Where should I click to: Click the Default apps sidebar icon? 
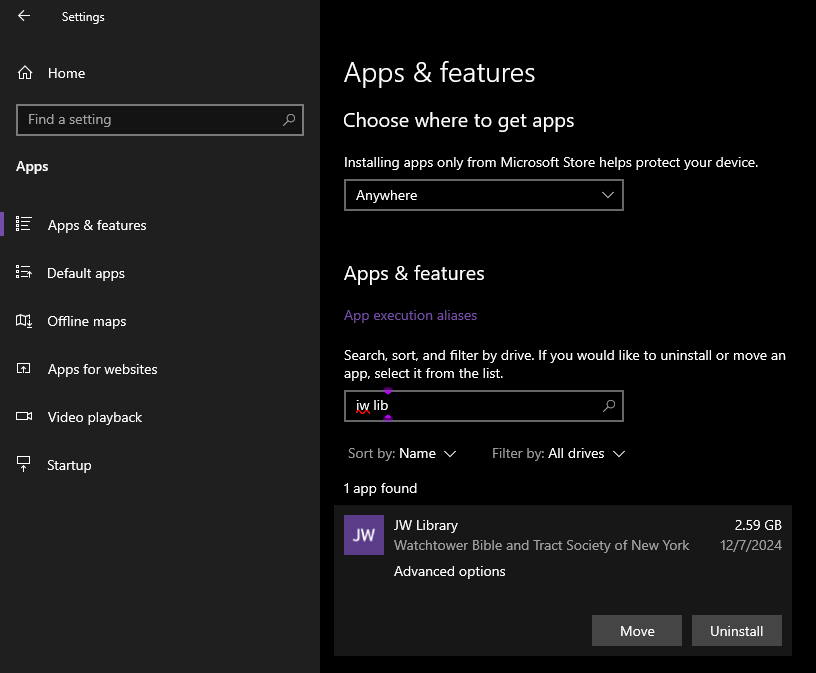[23, 272]
